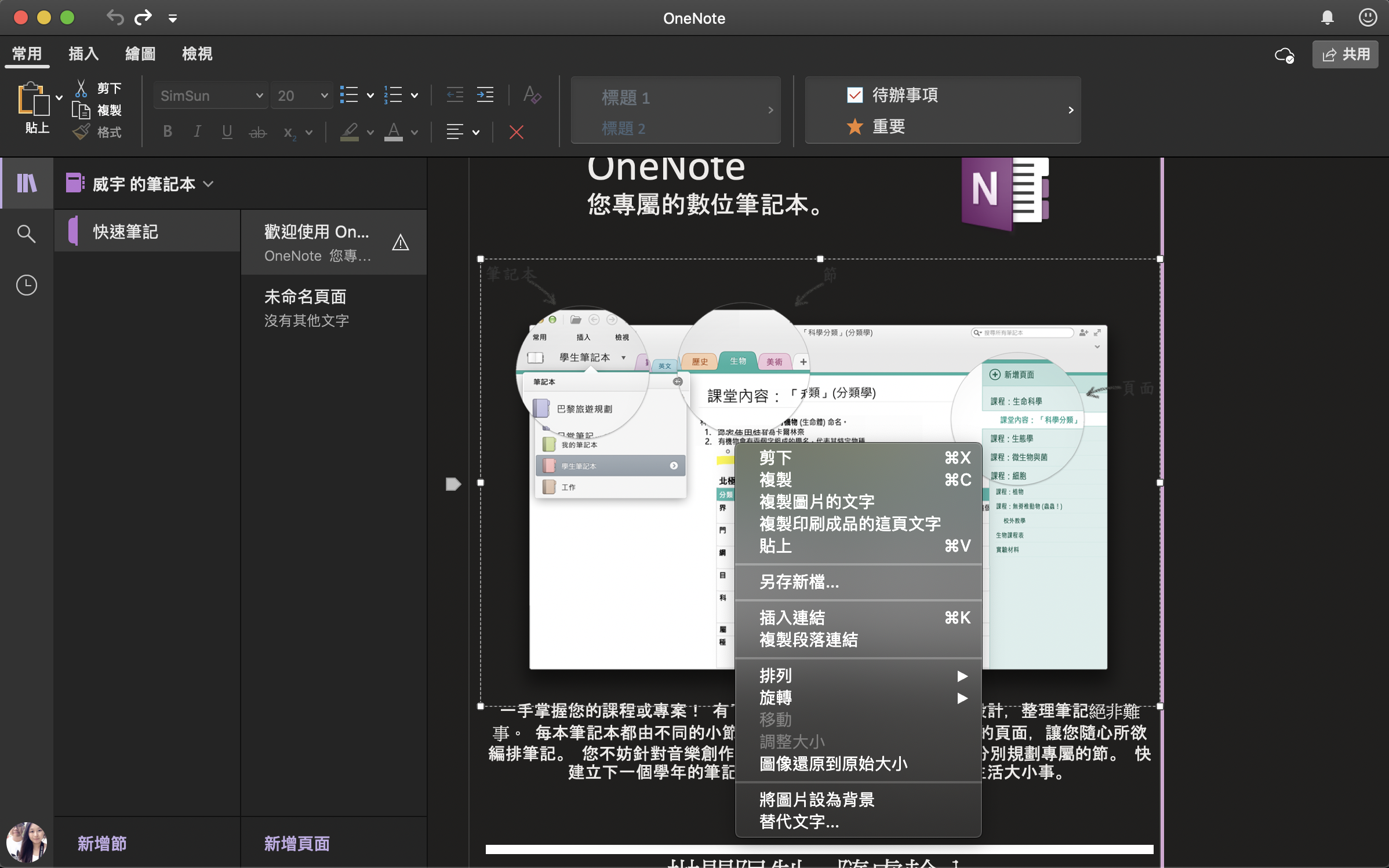Screen dimensions: 1389x868
Task: Click the user profile avatar
Action: [27, 842]
